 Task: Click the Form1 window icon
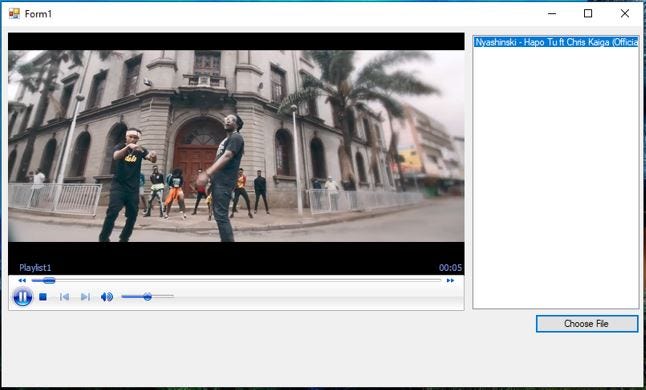point(14,14)
